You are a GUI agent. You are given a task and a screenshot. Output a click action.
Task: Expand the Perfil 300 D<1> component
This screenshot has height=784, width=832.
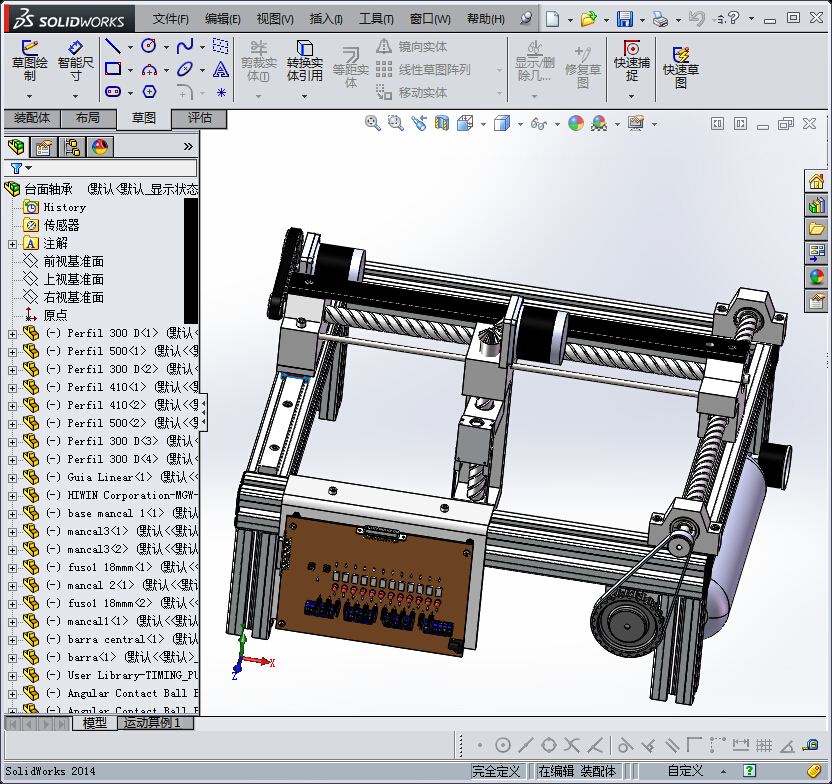[12, 334]
